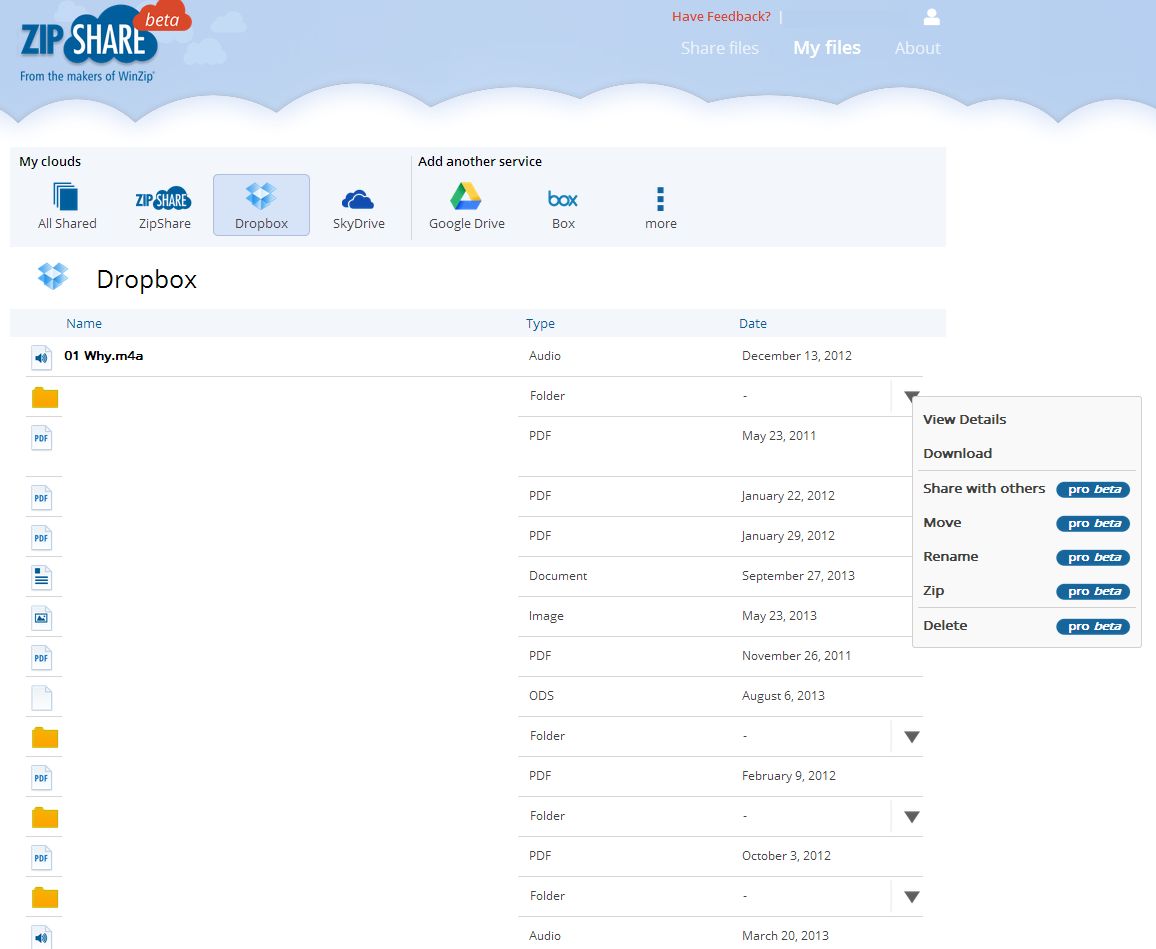The image size is (1156, 949).
Task: Go to the About page
Action: click(x=917, y=48)
